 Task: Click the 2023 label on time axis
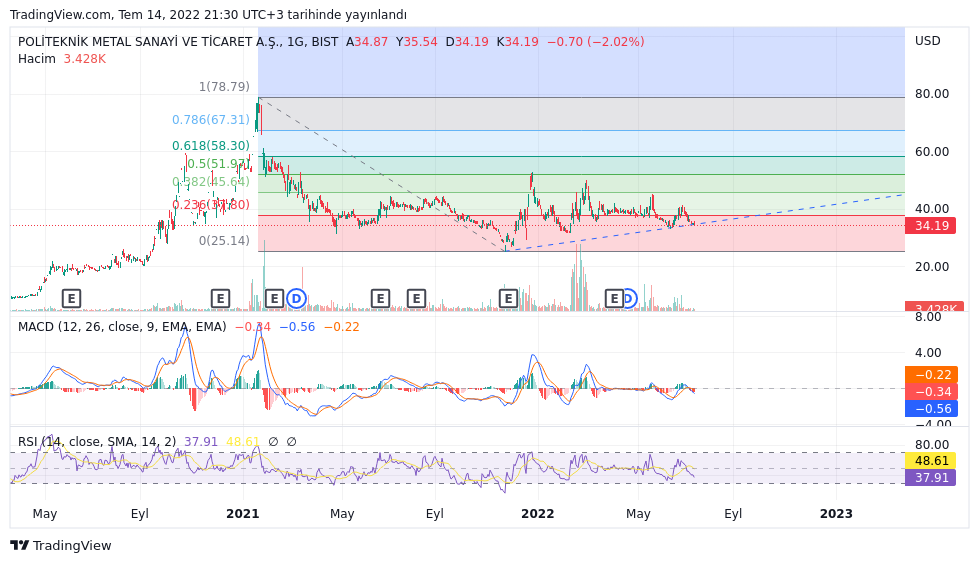coord(836,514)
